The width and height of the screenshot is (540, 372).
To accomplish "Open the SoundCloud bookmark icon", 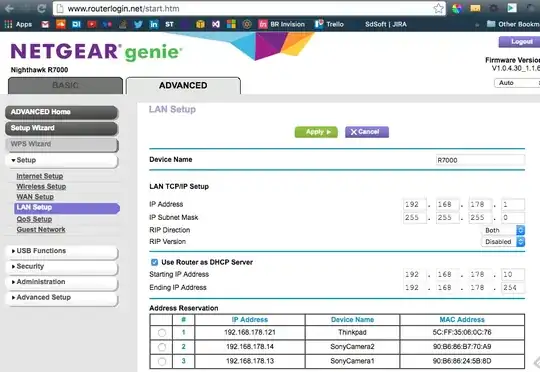I will (61, 24).
